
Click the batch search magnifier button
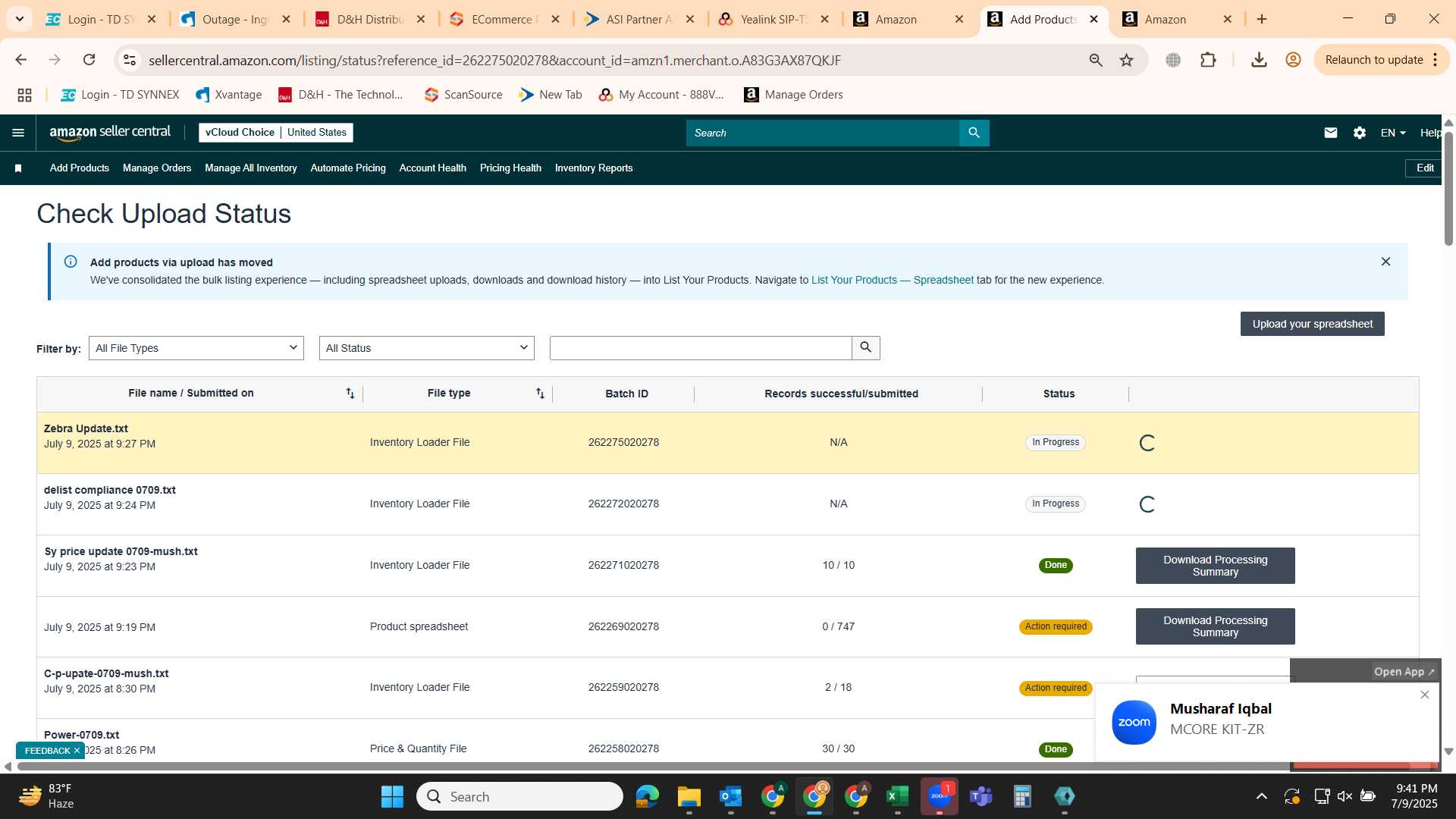point(866,348)
